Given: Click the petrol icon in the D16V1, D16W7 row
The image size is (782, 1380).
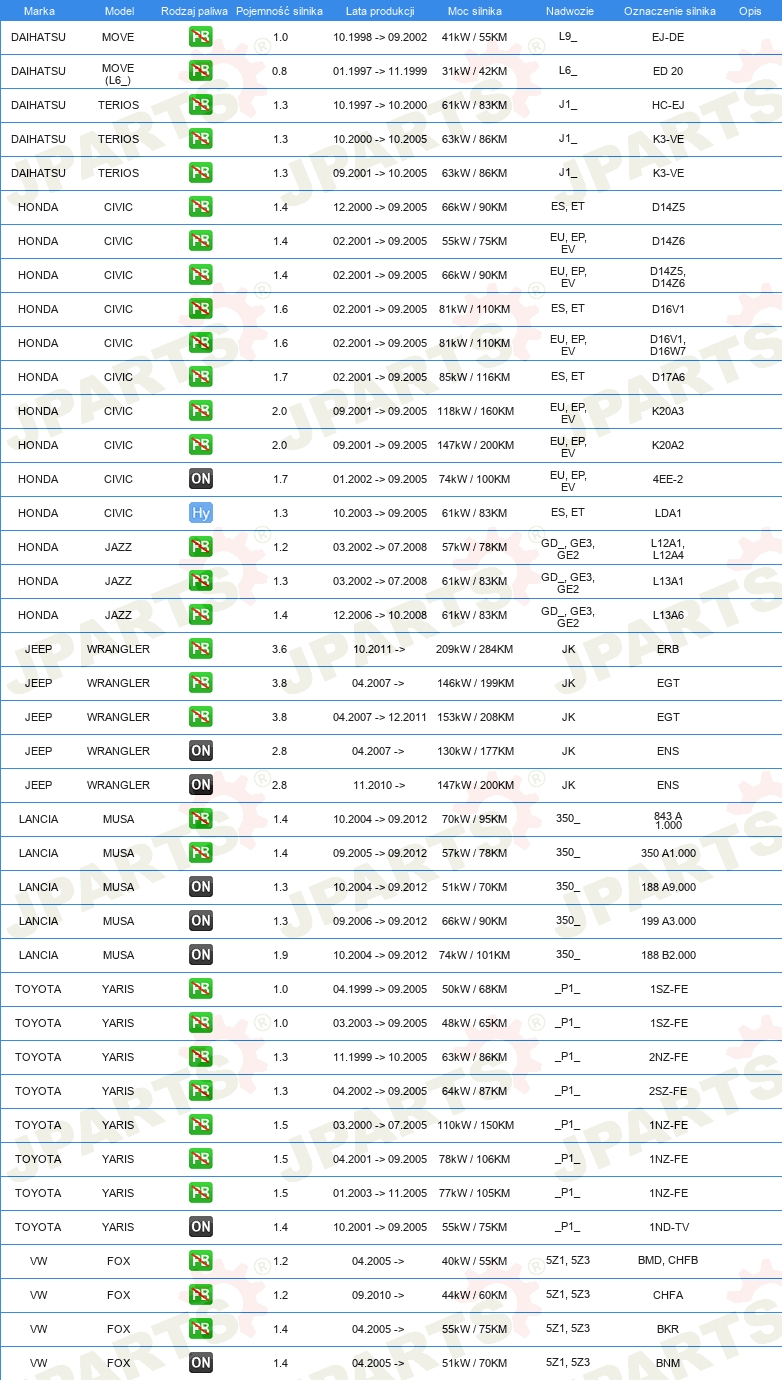Looking at the screenshot, I should [x=201, y=343].
